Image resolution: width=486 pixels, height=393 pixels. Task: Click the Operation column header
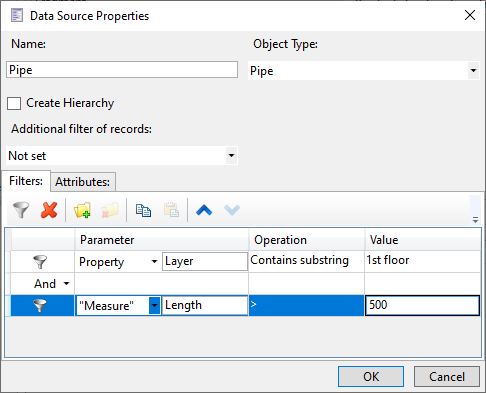pos(307,240)
